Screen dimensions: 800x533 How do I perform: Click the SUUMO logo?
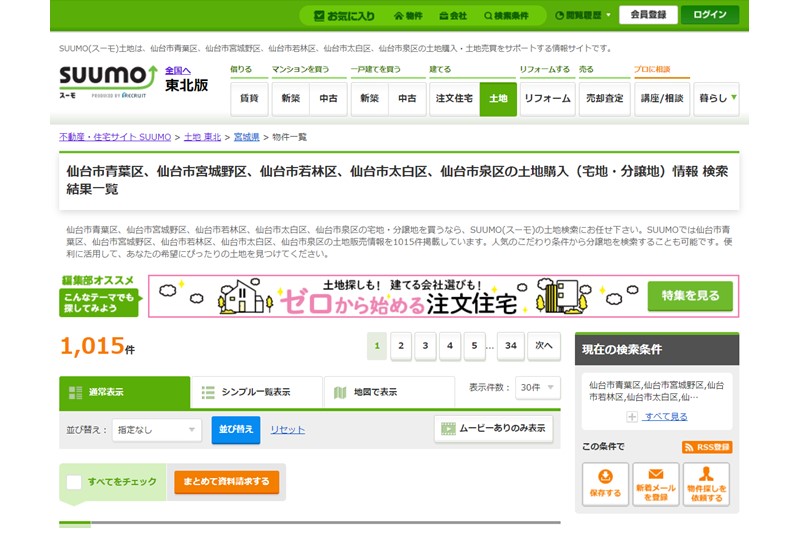point(107,79)
